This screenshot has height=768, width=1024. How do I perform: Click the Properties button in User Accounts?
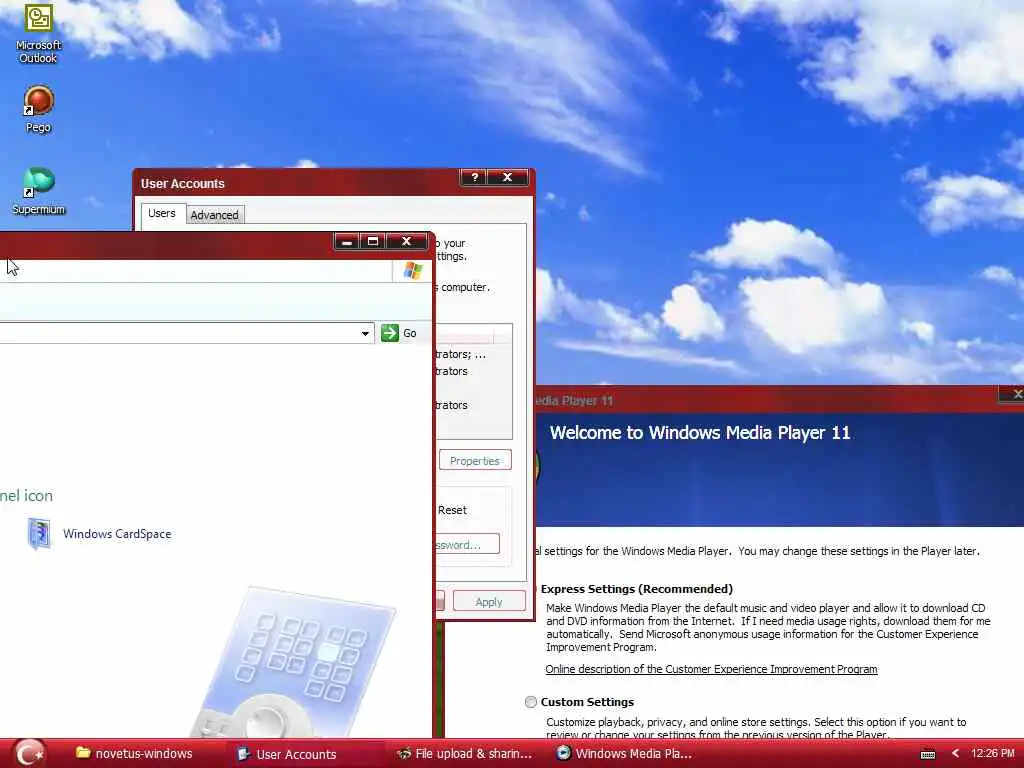click(475, 460)
